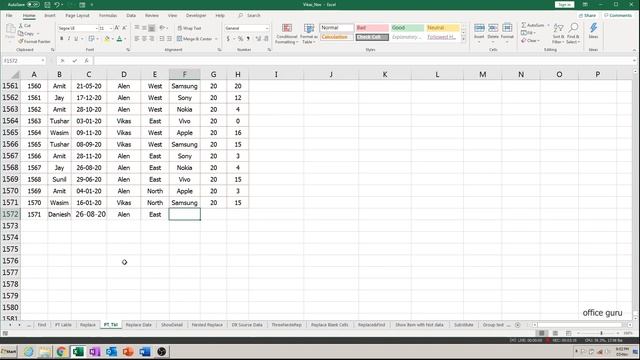Apply the yellow Fill Color bucket
The height and width of the screenshot is (360, 640).
coord(107,39)
